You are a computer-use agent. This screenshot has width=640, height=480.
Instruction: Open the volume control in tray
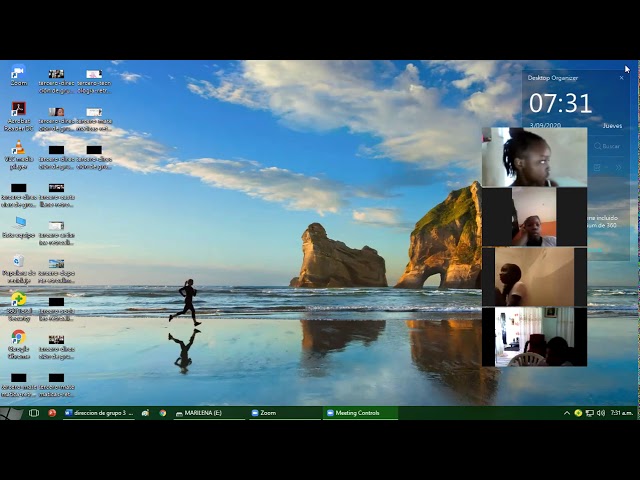(x=600, y=413)
